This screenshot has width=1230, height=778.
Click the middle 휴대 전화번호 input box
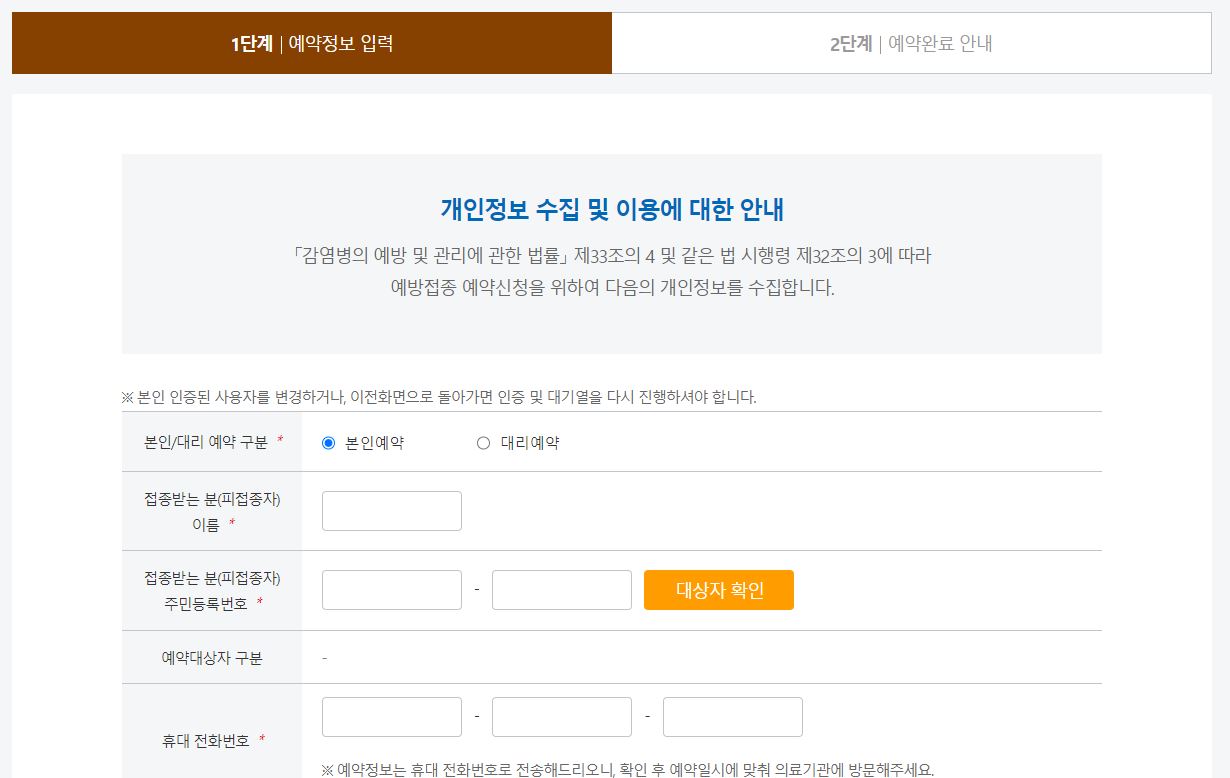562,717
